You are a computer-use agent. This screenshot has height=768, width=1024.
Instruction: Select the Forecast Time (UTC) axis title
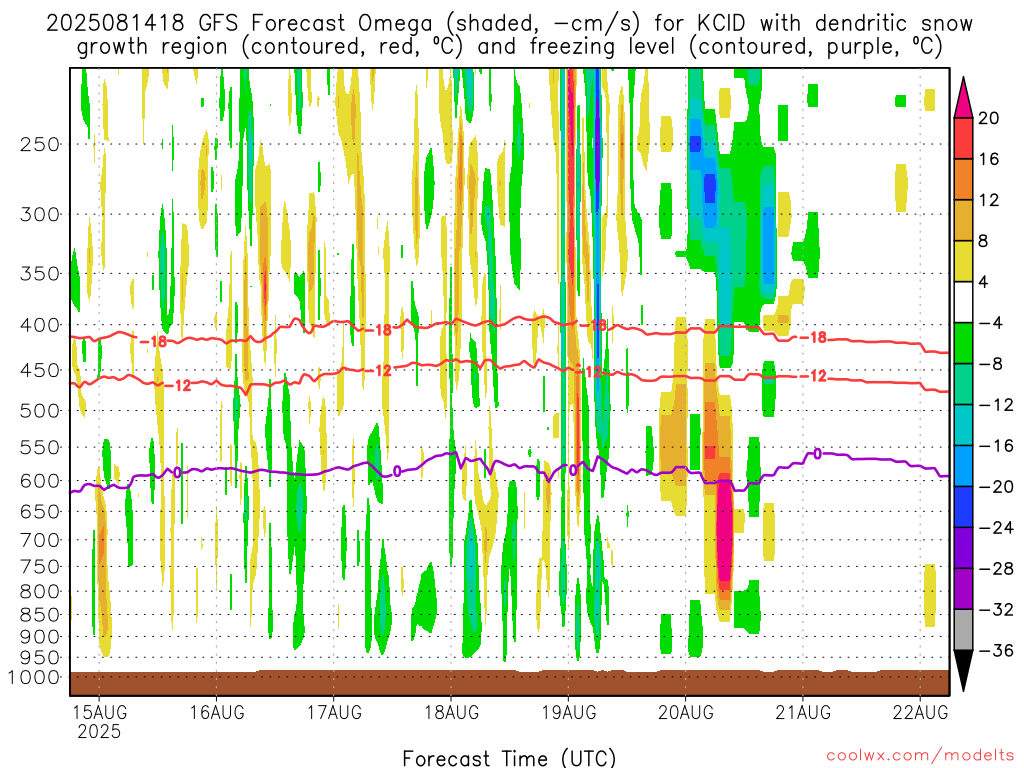(509, 758)
